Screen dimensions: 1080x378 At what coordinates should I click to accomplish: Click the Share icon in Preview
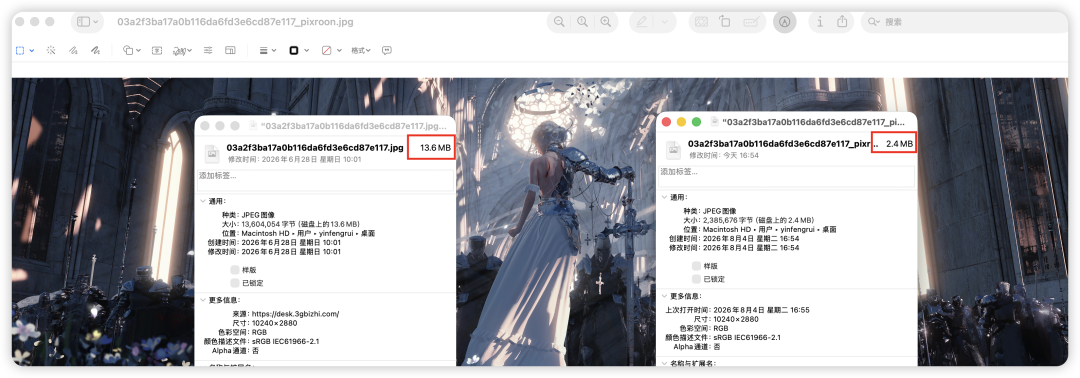pyautogui.click(x=842, y=22)
